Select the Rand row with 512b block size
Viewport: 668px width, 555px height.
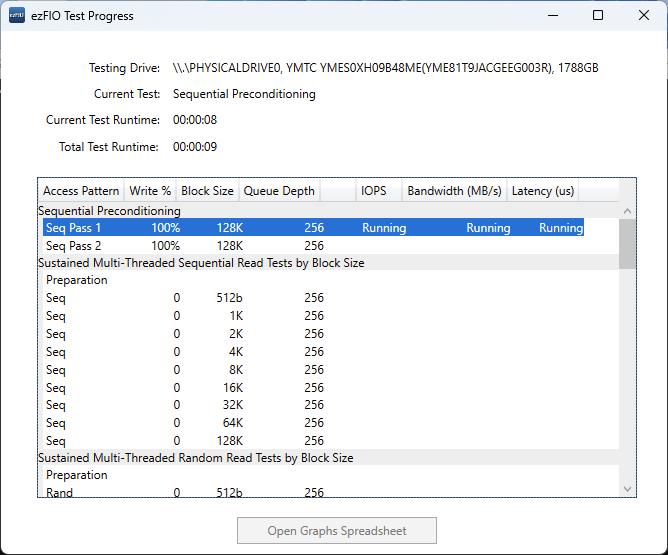(x=313, y=491)
